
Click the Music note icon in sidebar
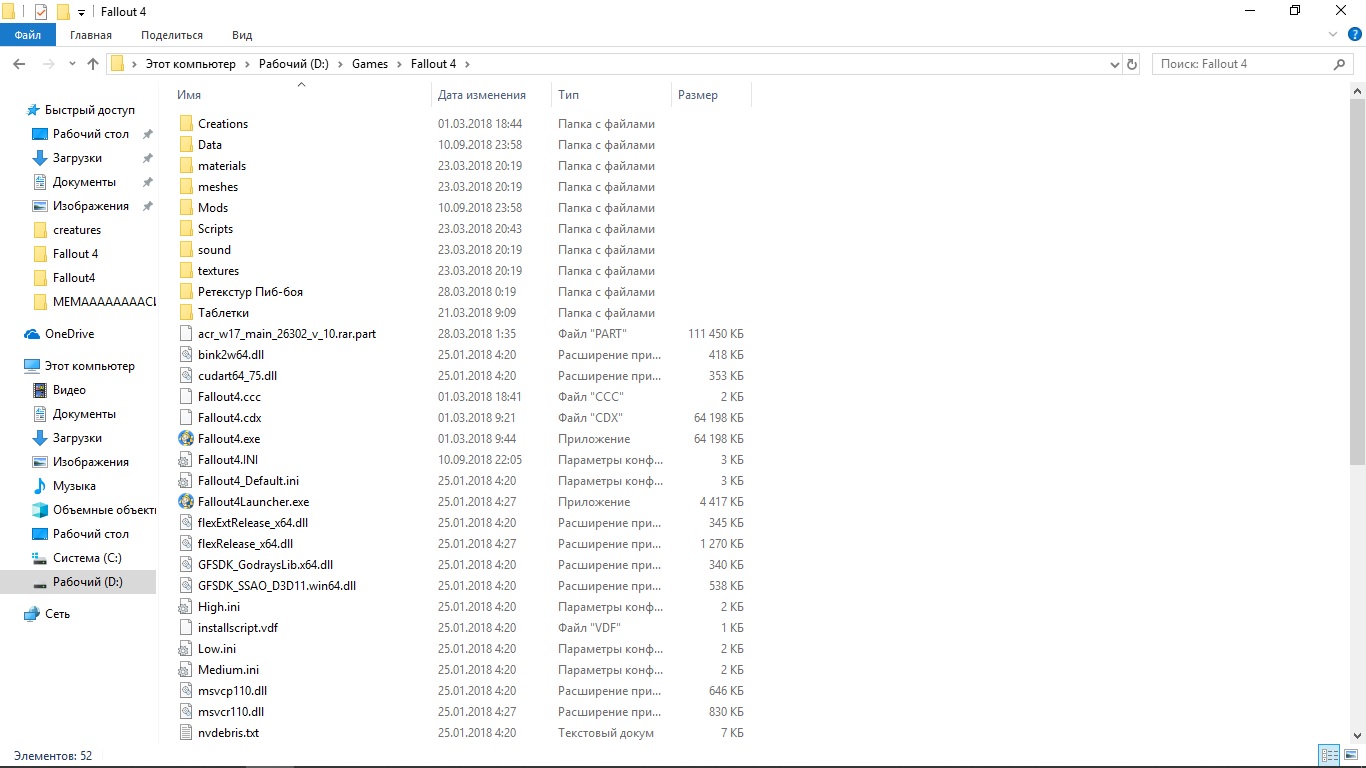[x=40, y=486]
